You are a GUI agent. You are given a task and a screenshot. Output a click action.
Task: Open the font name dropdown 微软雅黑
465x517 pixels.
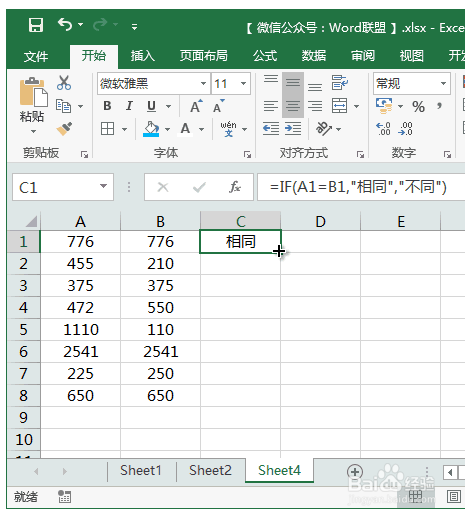point(203,83)
